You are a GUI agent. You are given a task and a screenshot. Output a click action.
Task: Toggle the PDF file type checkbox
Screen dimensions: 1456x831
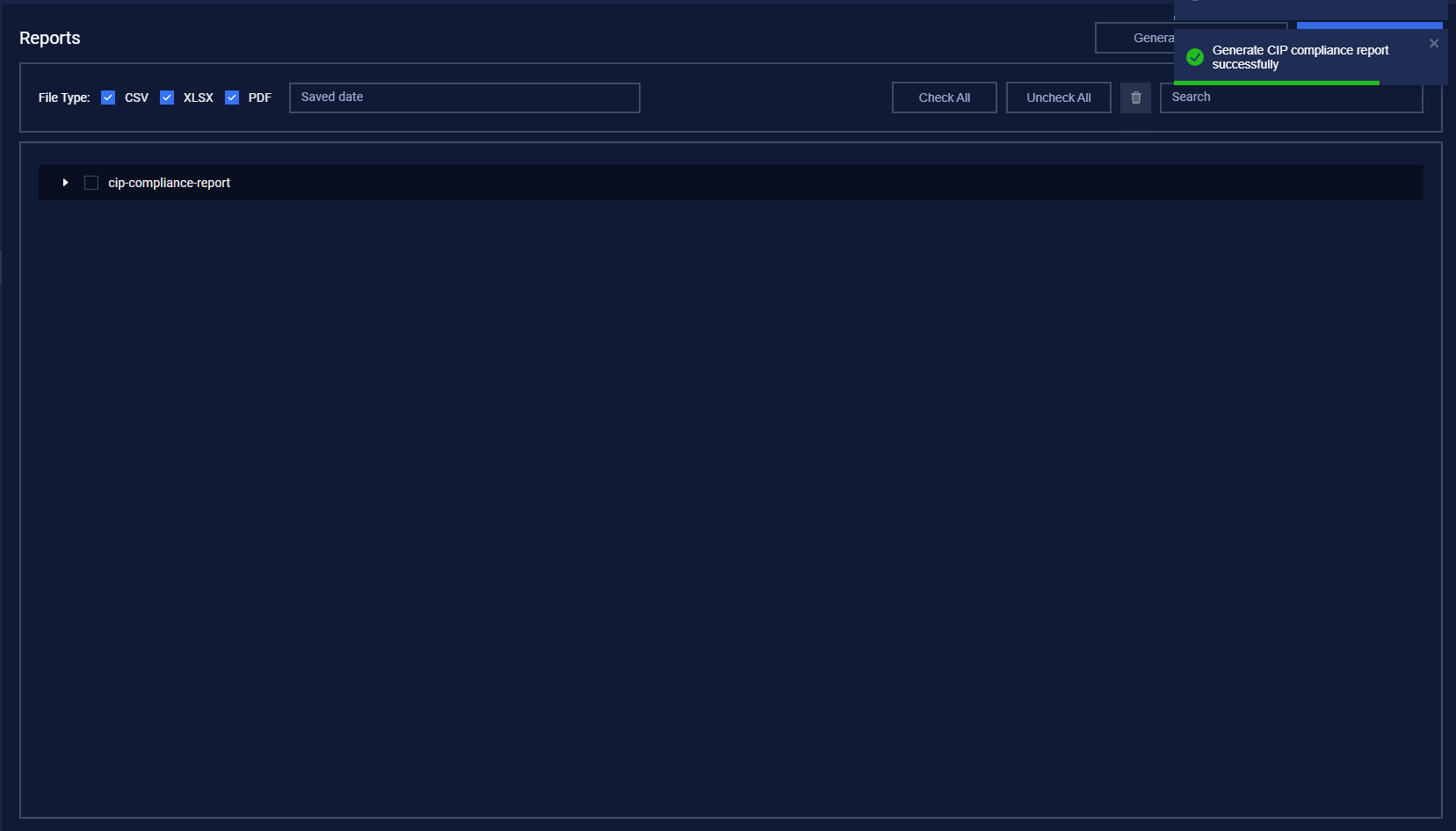point(232,98)
